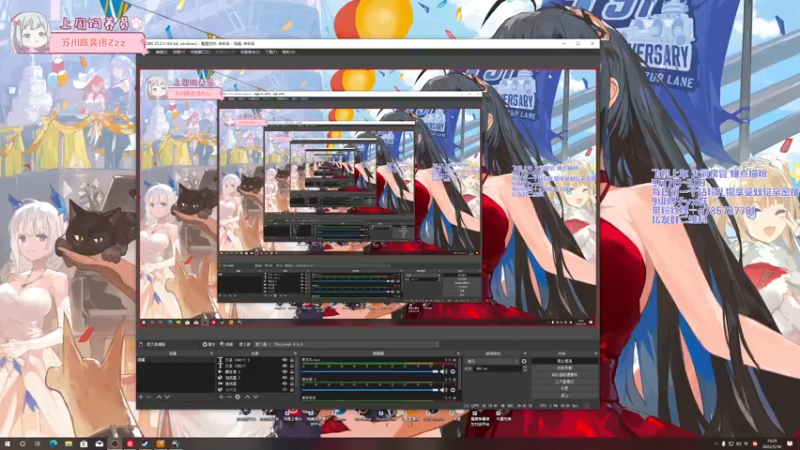Open File Explorer from taskbar
This screenshot has height=450, width=800.
coord(68,444)
